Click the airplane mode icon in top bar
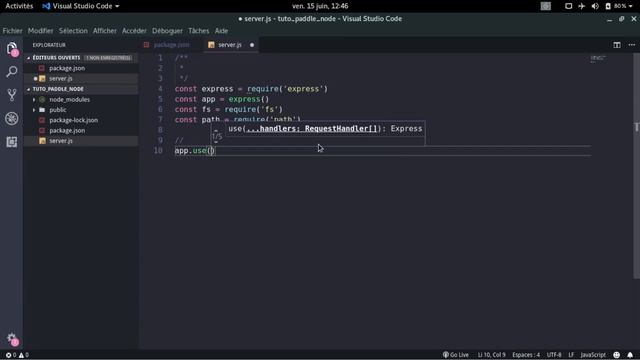This screenshot has height=360, width=640. (x=582, y=6)
